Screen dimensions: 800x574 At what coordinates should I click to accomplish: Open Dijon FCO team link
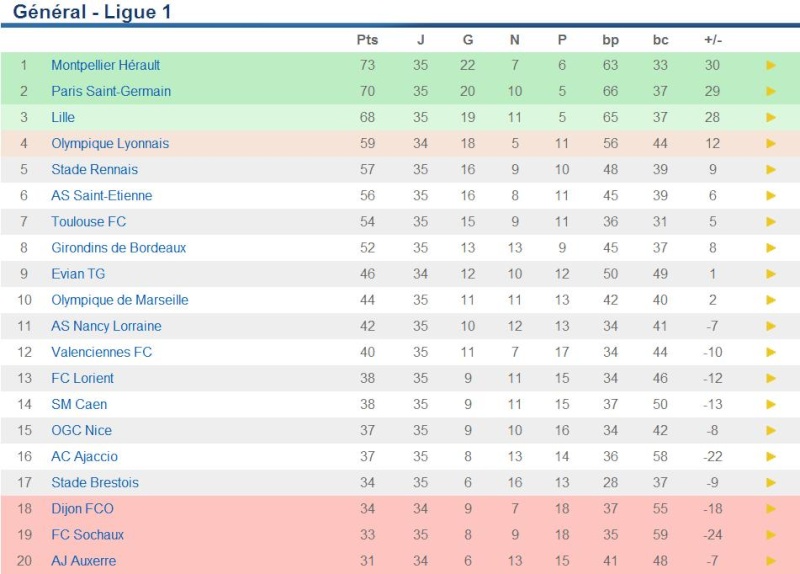click(82, 509)
